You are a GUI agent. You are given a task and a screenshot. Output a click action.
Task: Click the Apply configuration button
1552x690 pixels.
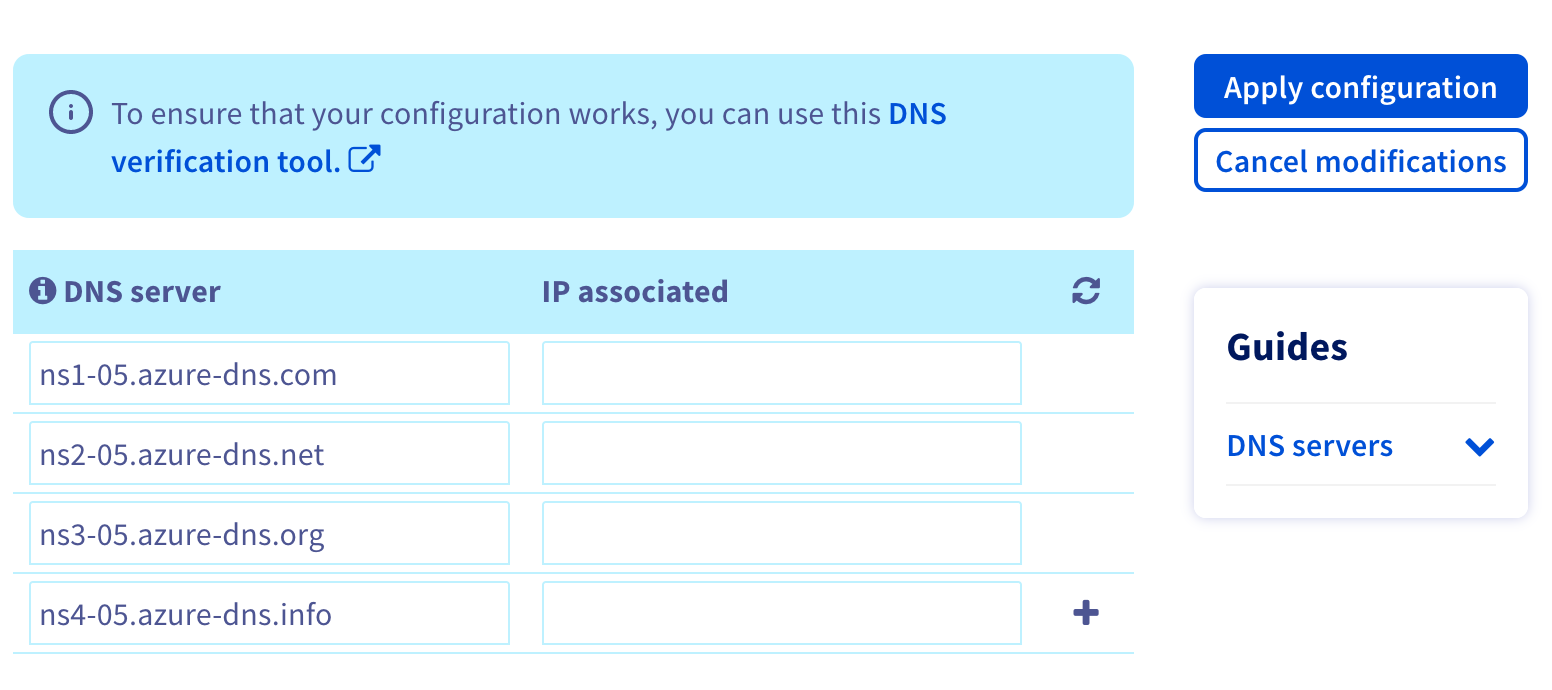point(1360,86)
